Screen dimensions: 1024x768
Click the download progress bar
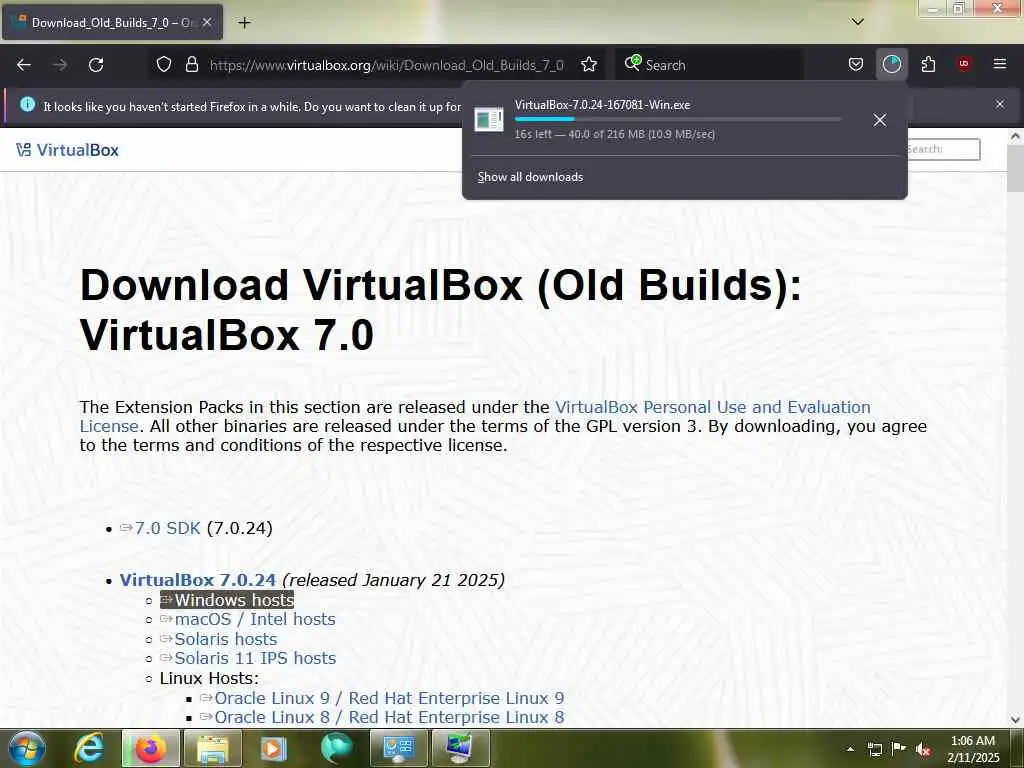pyautogui.click(x=677, y=120)
